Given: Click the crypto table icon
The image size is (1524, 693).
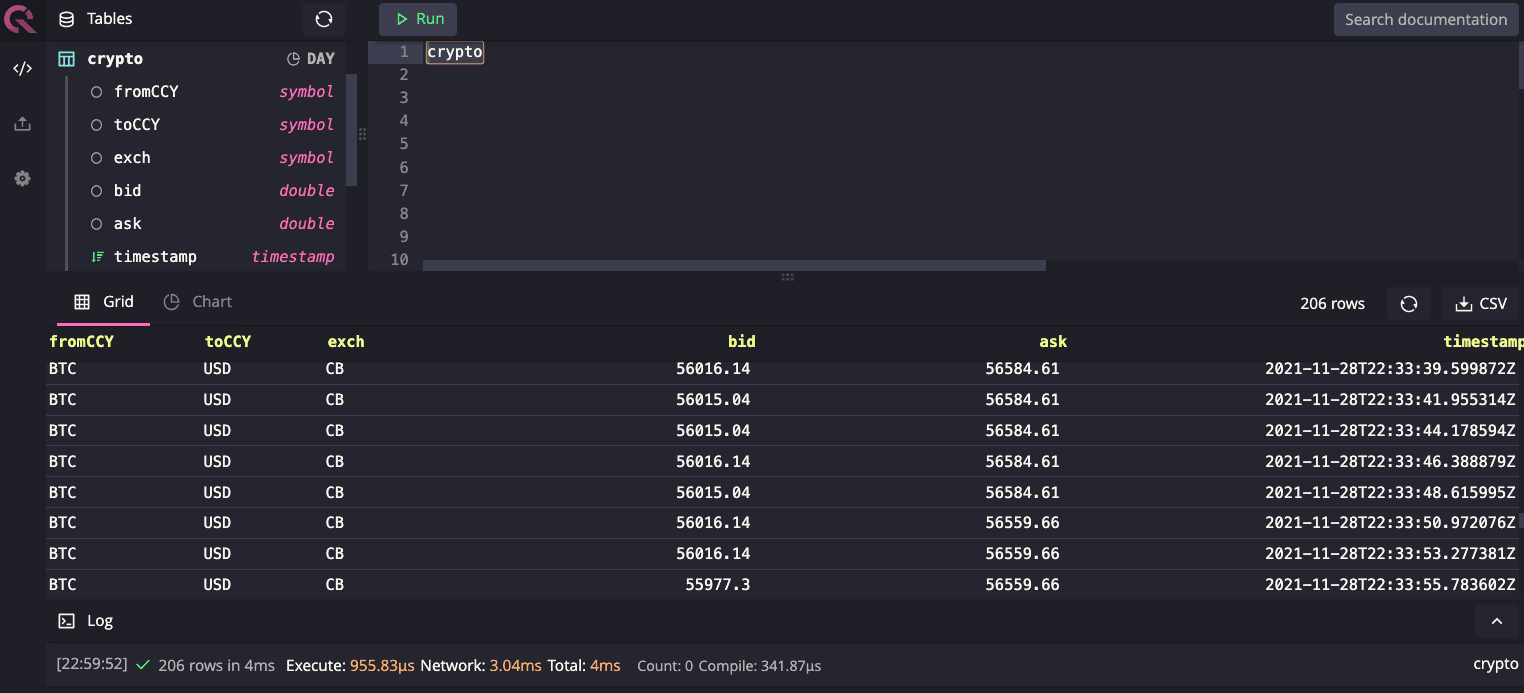Looking at the screenshot, I should (66, 59).
